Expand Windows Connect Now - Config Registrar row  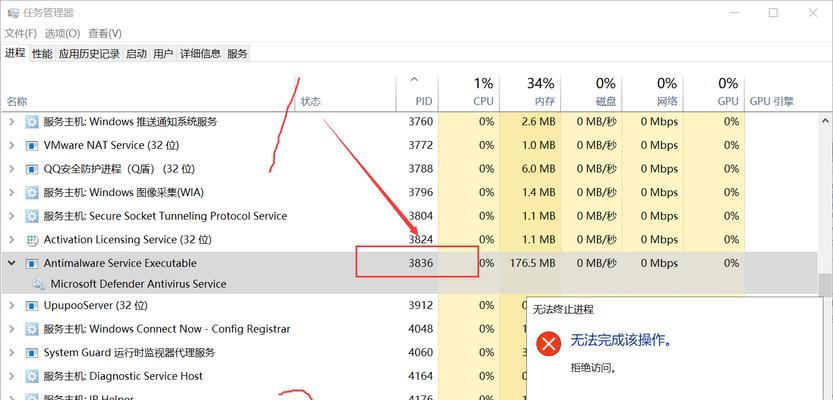(12, 329)
